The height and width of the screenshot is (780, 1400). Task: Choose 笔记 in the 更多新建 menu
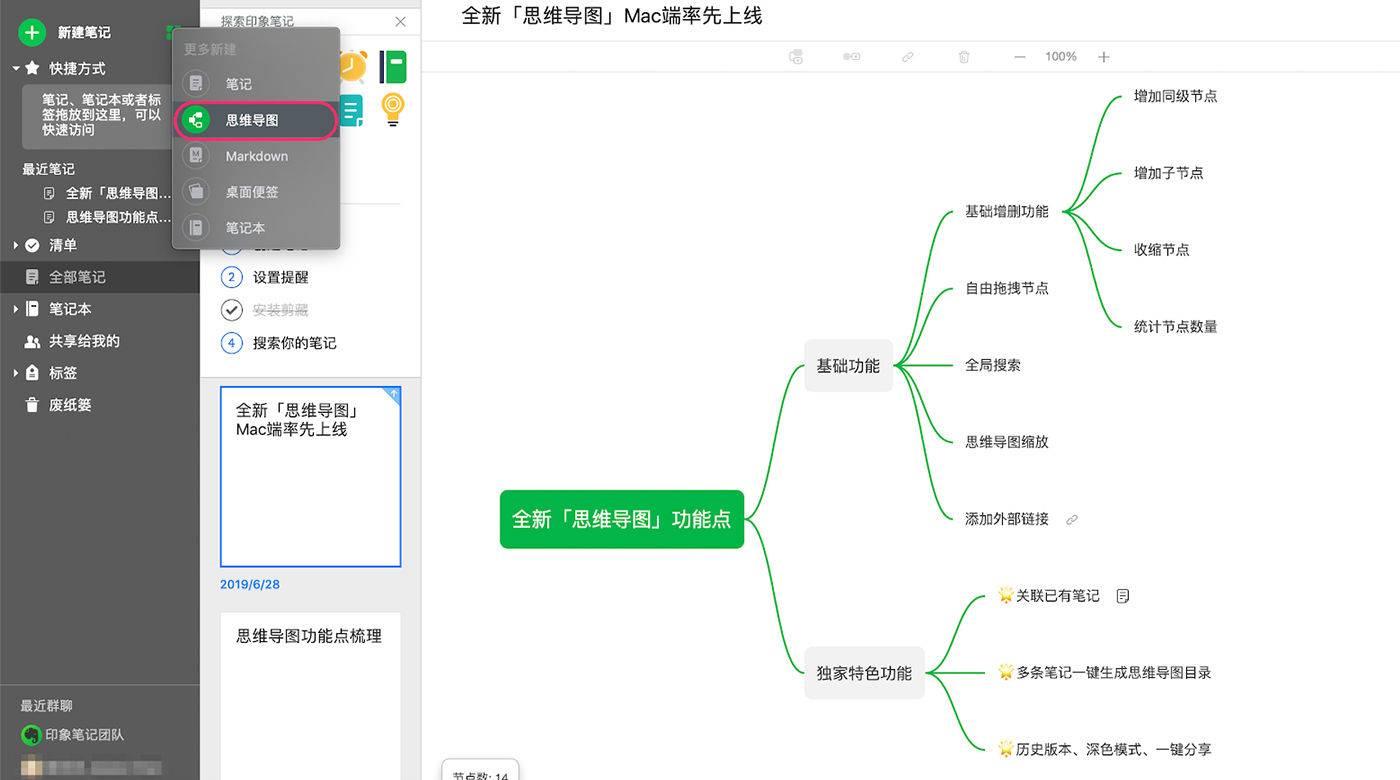point(256,84)
